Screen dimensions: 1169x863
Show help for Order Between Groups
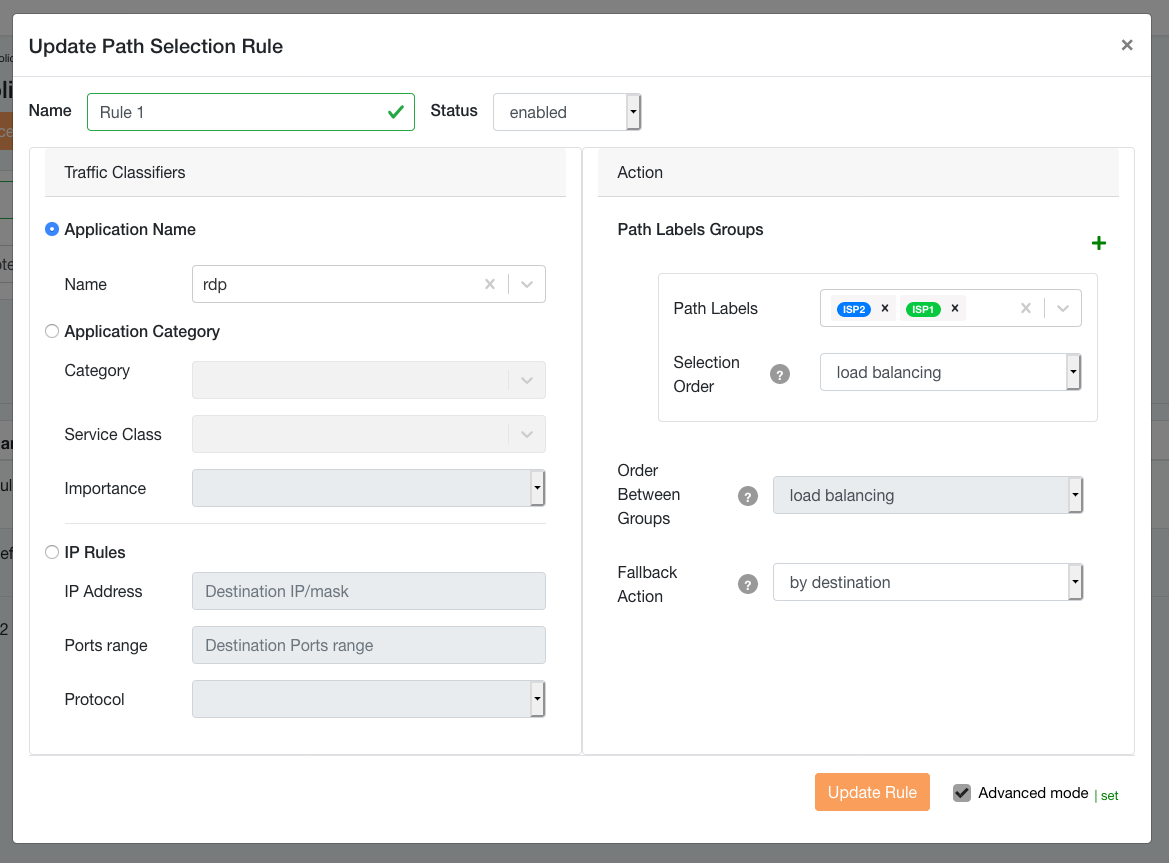click(x=747, y=496)
